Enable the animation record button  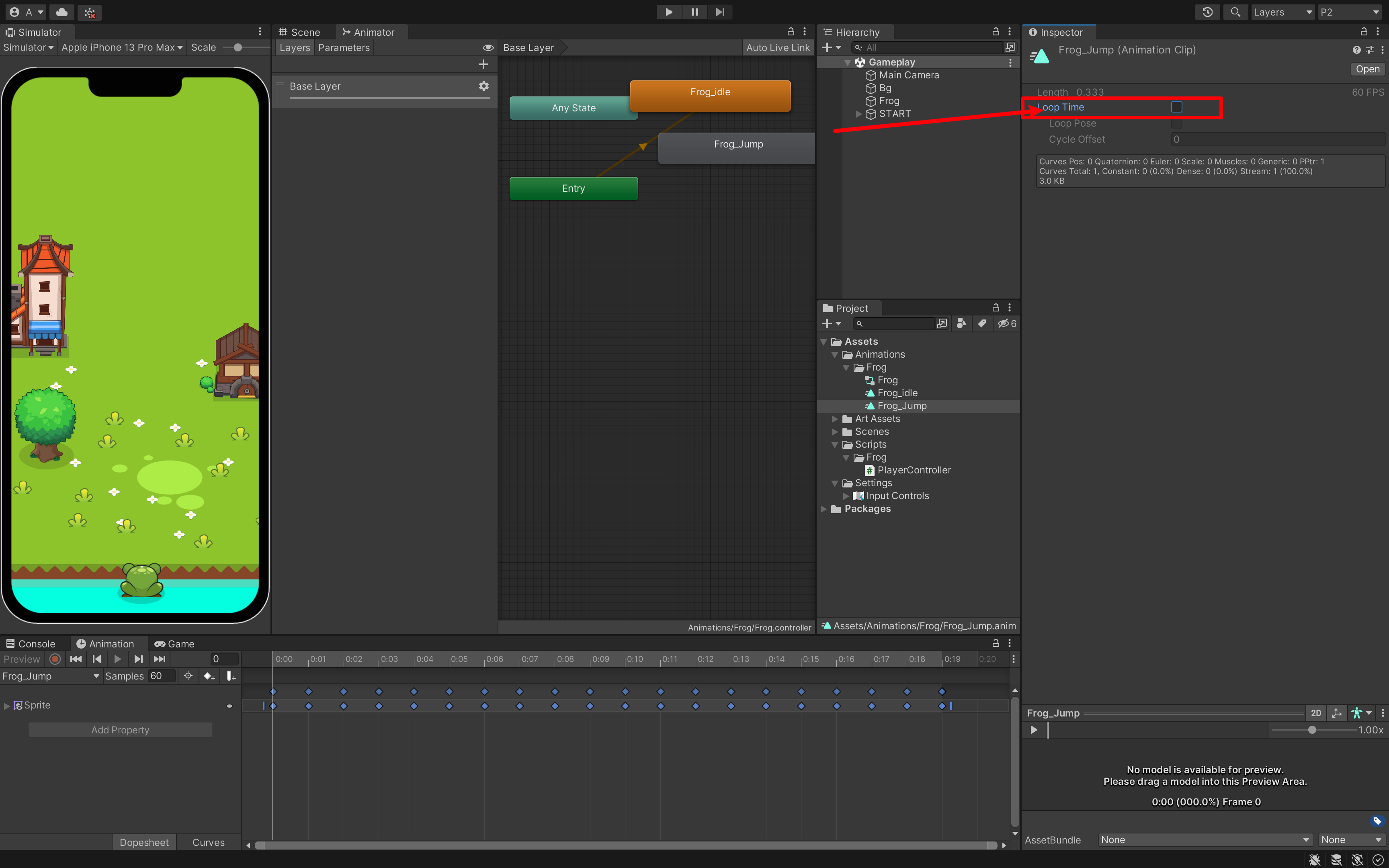(x=55, y=659)
